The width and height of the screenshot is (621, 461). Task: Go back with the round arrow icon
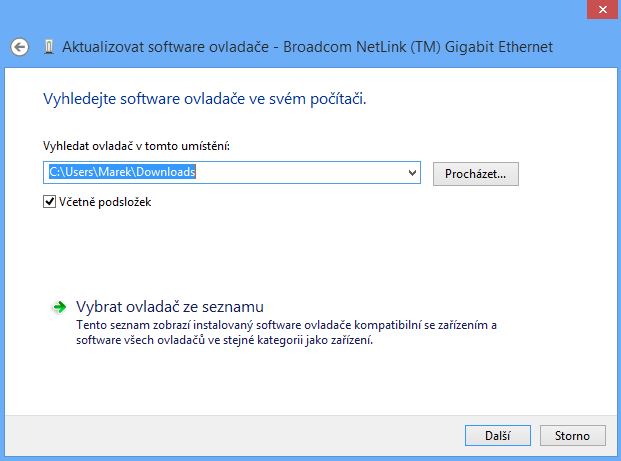tap(19, 48)
